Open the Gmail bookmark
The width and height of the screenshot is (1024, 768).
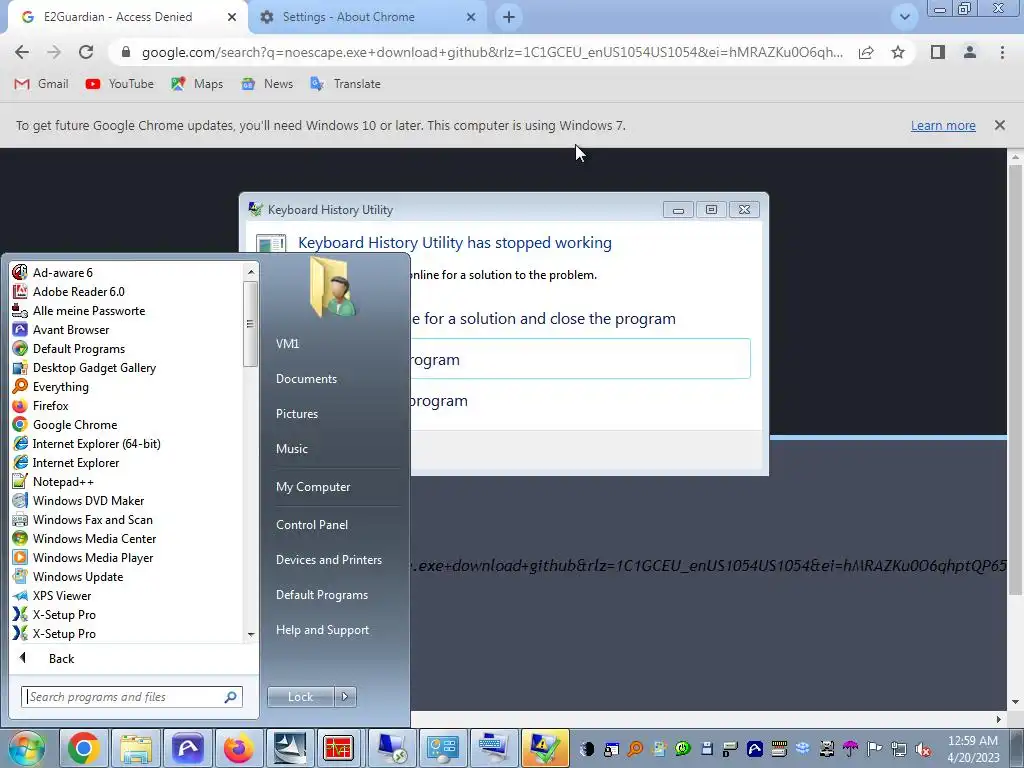41,84
